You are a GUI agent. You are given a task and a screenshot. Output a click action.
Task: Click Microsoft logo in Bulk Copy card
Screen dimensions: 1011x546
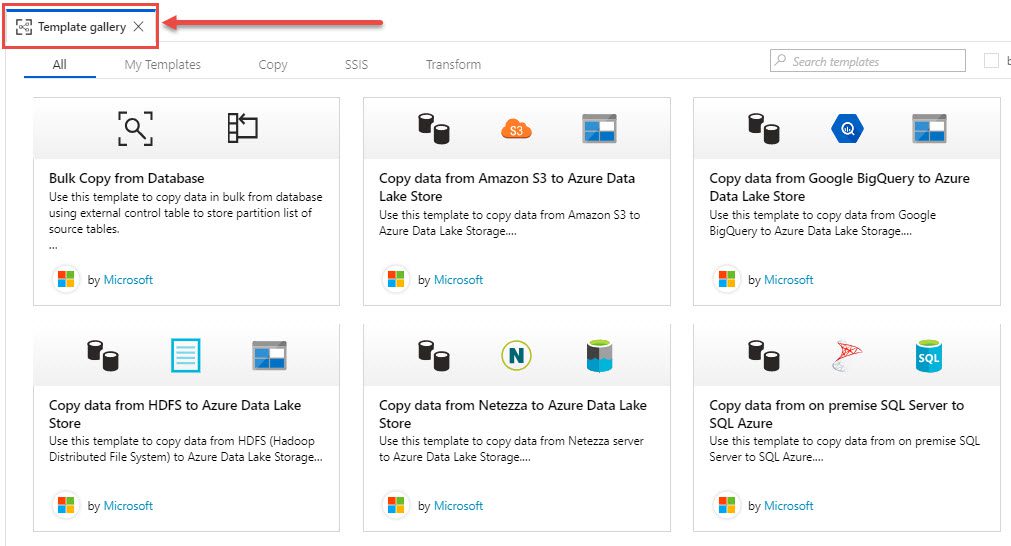click(x=66, y=279)
